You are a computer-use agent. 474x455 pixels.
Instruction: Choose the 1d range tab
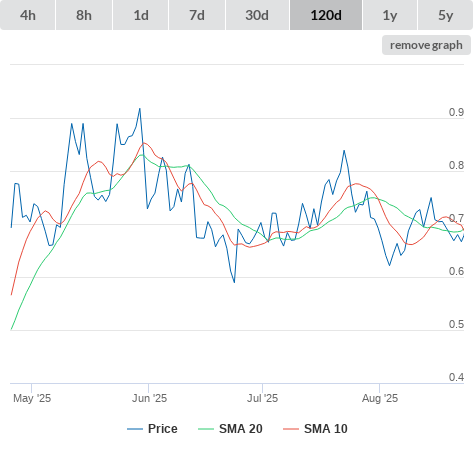click(x=141, y=15)
